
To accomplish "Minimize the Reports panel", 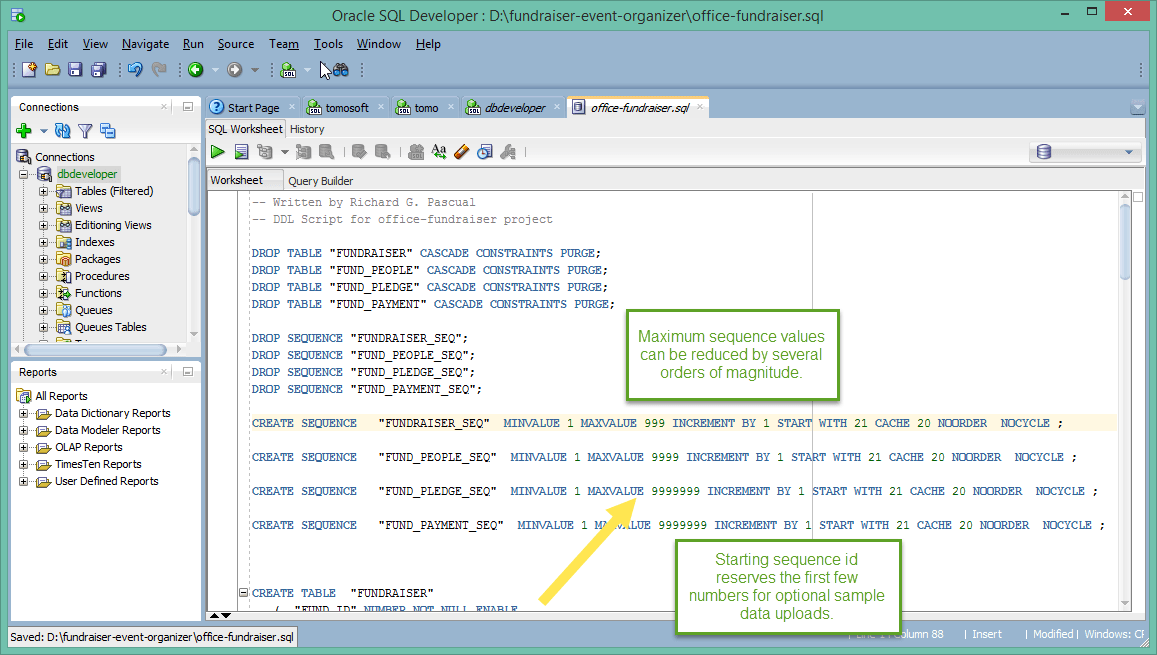I will tap(187, 372).
